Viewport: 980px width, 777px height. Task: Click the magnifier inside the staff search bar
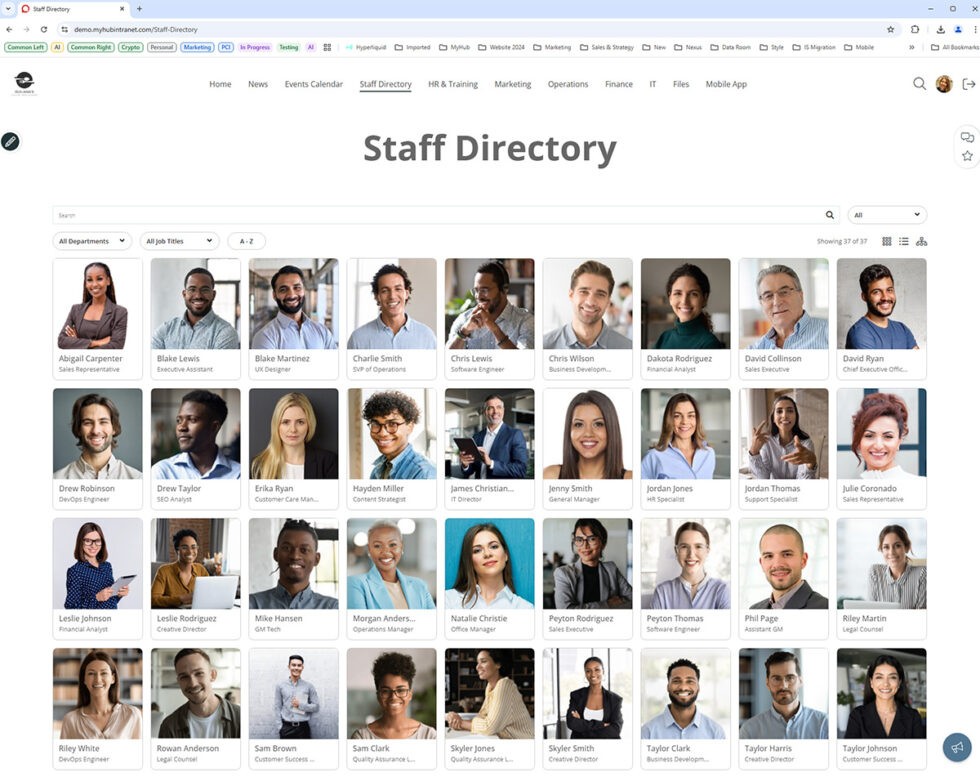coord(829,214)
